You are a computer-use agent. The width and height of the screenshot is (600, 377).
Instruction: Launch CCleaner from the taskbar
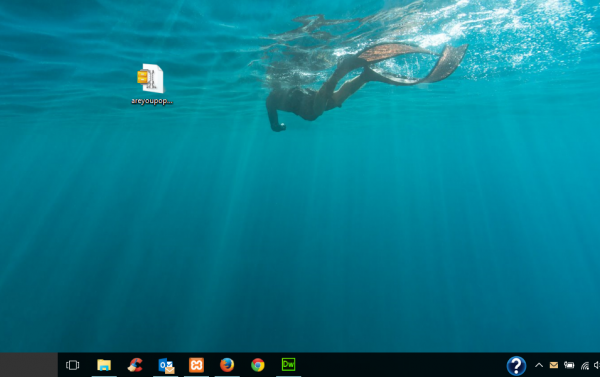pos(135,365)
